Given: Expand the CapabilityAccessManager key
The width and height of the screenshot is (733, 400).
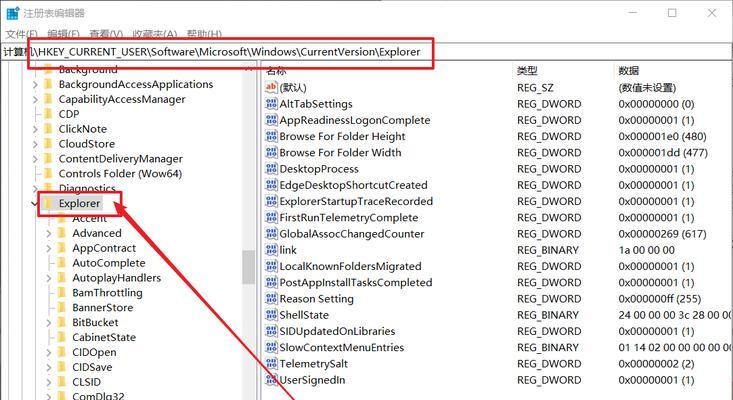Looking at the screenshot, I should tap(35, 100).
